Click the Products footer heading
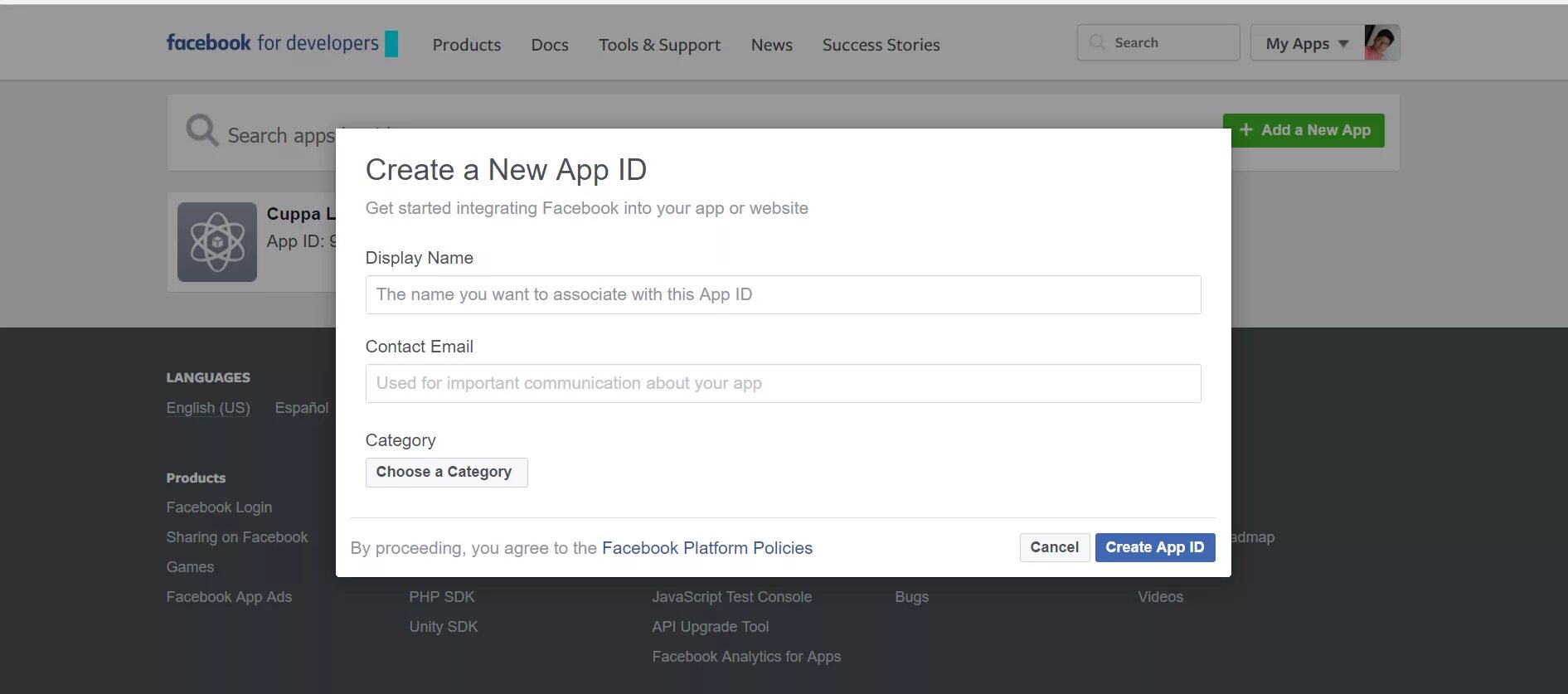 click(x=196, y=478)
